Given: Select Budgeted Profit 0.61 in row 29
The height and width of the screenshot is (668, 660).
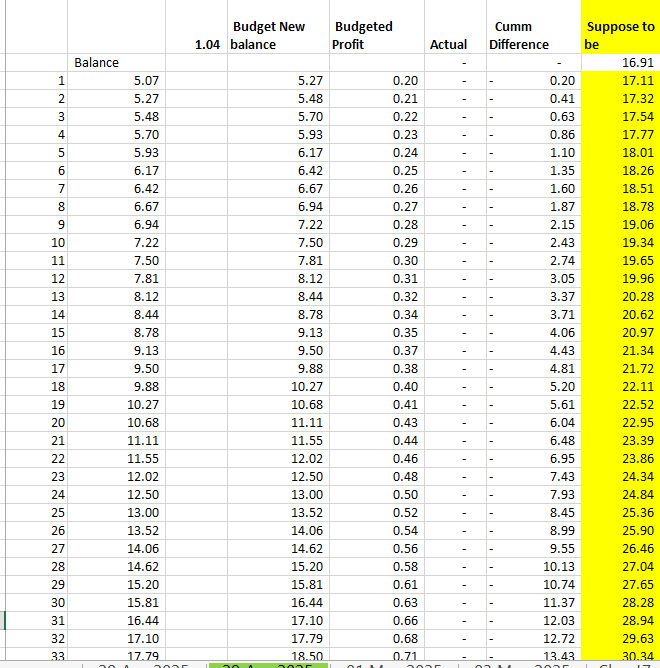Looking at the screenshot, I should click(x=377, y=584).
